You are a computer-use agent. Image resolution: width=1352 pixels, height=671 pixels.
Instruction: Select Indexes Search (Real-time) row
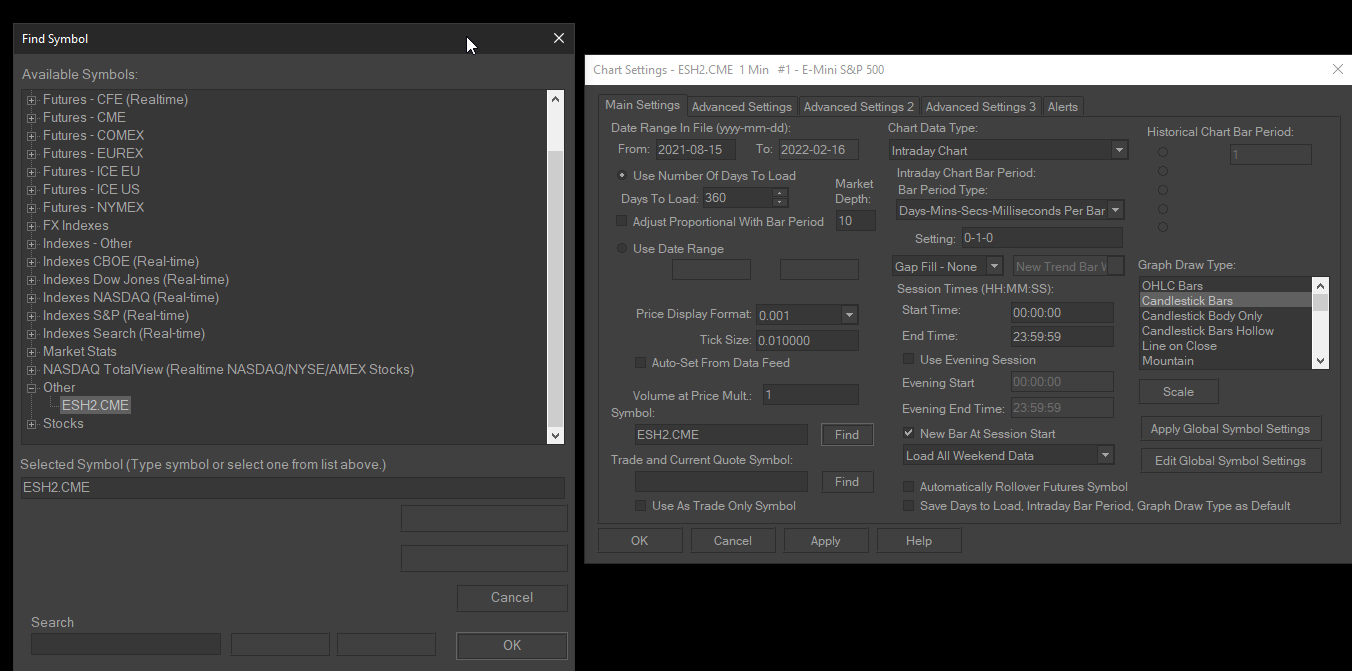[x=123, y=333]
